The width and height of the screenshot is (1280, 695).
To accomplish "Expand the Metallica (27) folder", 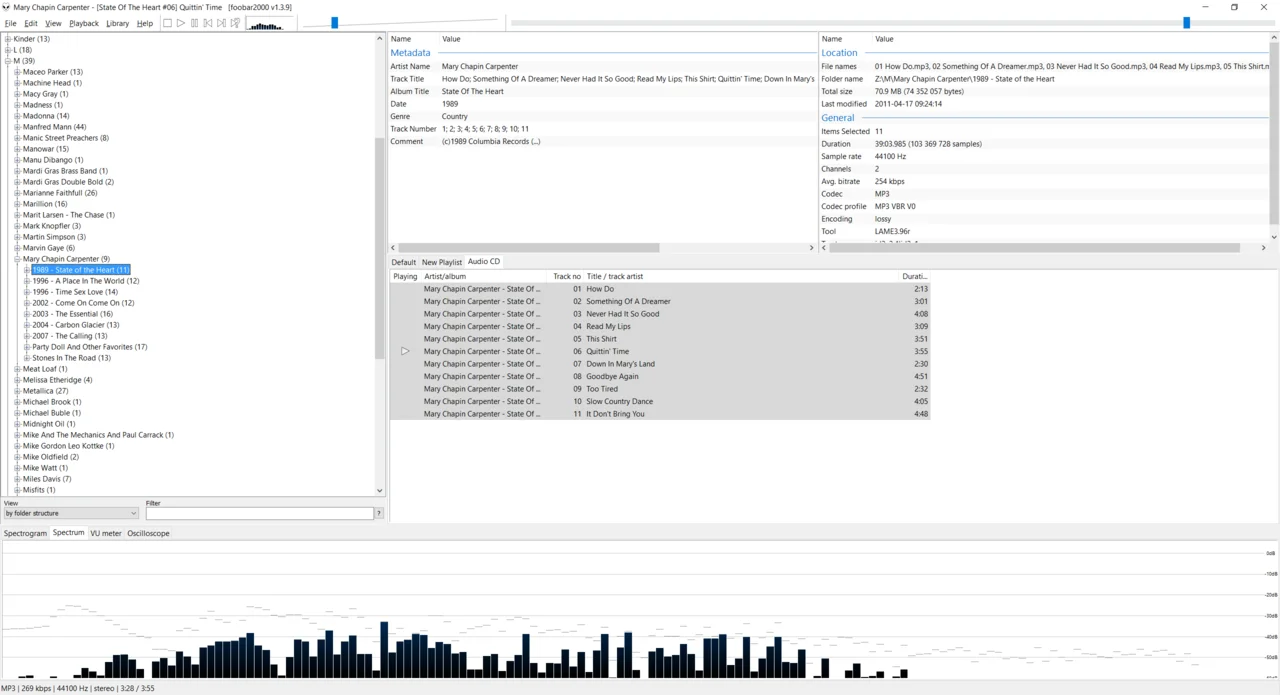I will point(17,391).
